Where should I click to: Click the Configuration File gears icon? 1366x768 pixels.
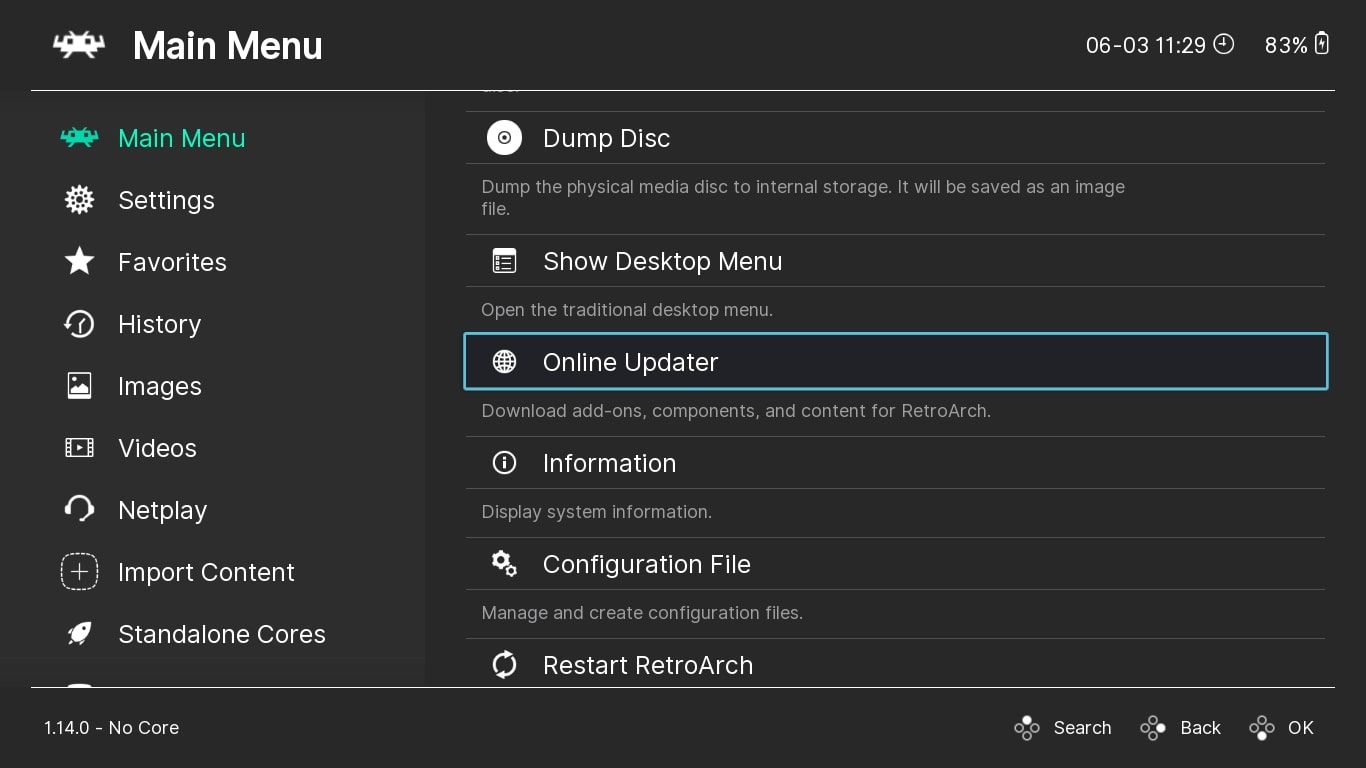[x=504, y=563]
